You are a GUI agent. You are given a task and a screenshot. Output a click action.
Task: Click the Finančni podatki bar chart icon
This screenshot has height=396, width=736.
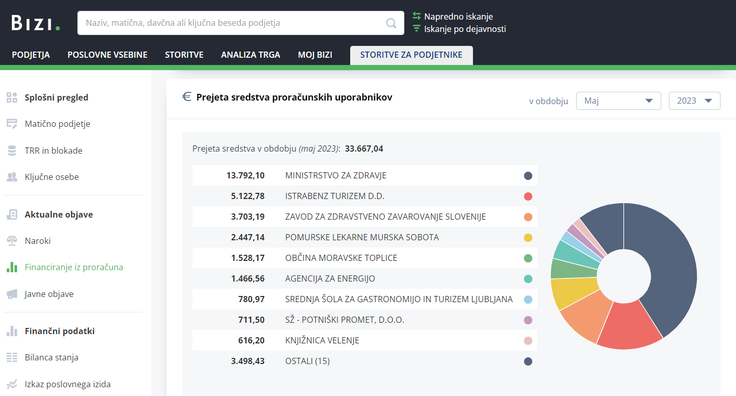click(12, 331)
